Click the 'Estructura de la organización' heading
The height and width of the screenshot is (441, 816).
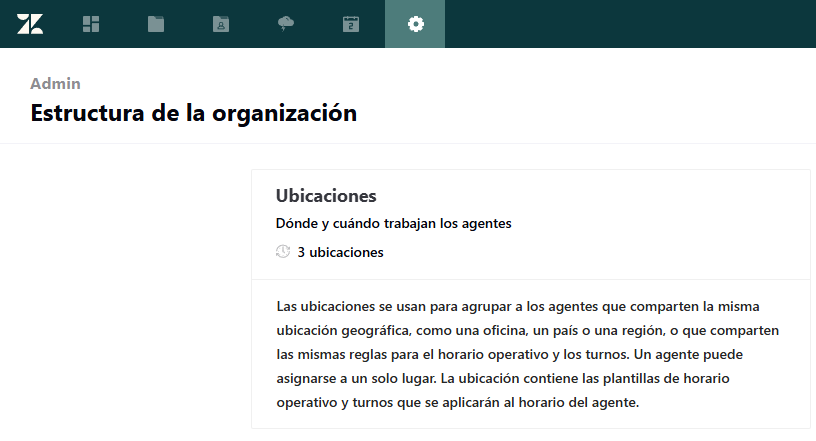[x=193, y=113]
